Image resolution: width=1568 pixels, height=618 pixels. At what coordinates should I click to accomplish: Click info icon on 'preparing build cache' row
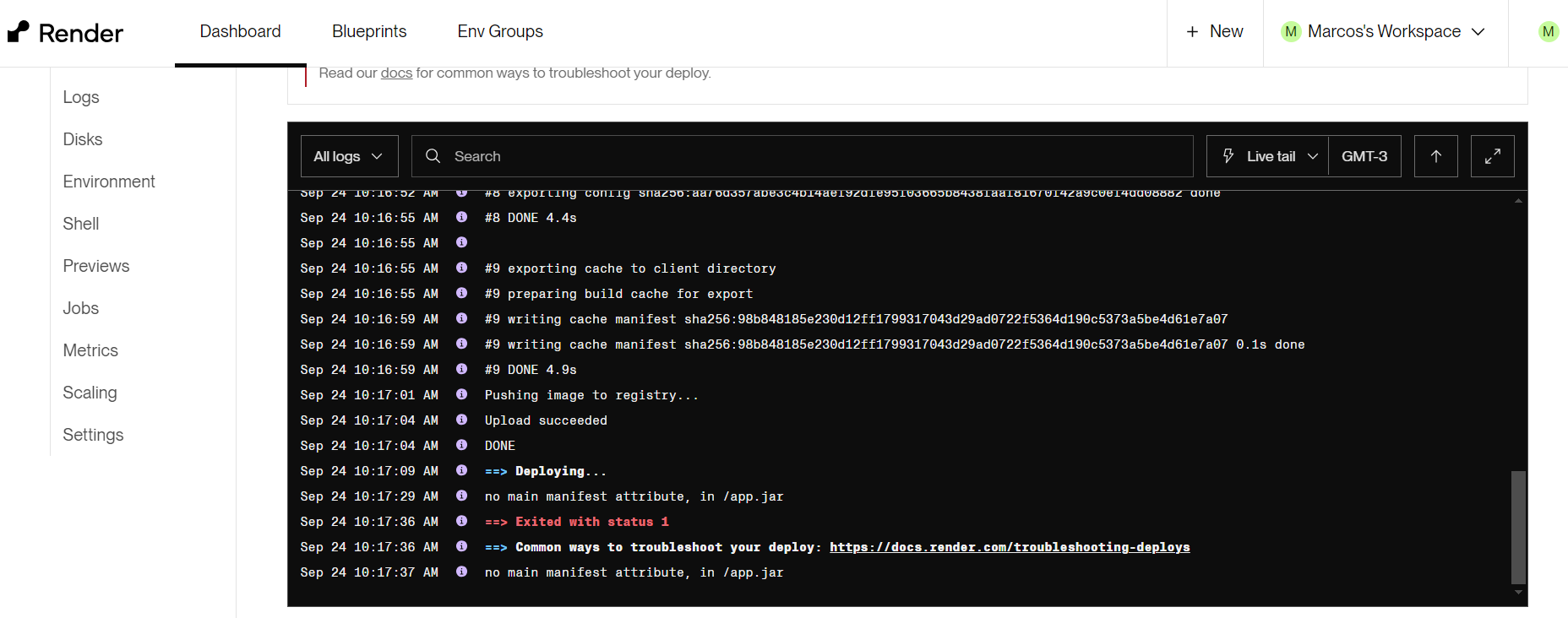(461, 293)
